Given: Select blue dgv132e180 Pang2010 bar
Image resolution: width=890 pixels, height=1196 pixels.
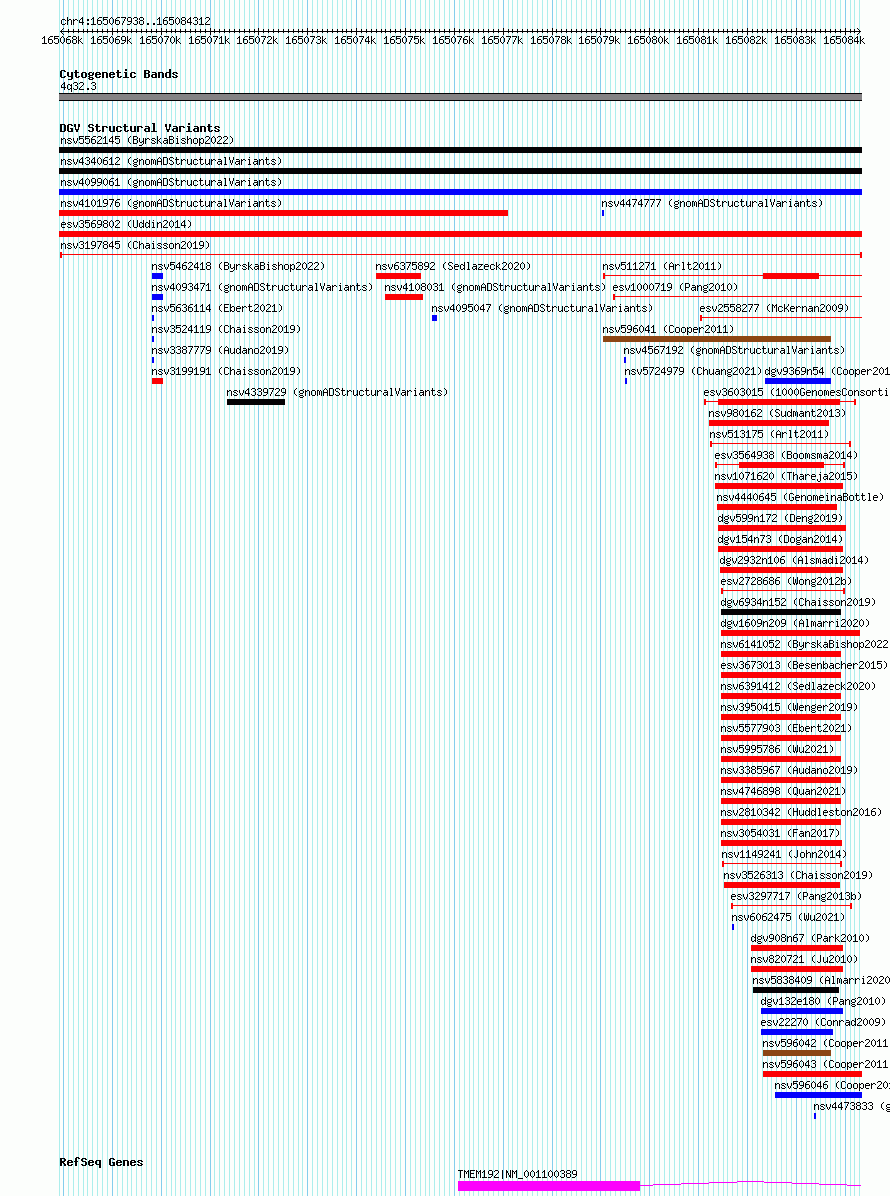Looking at the screenshot, I should (802, 1011).
